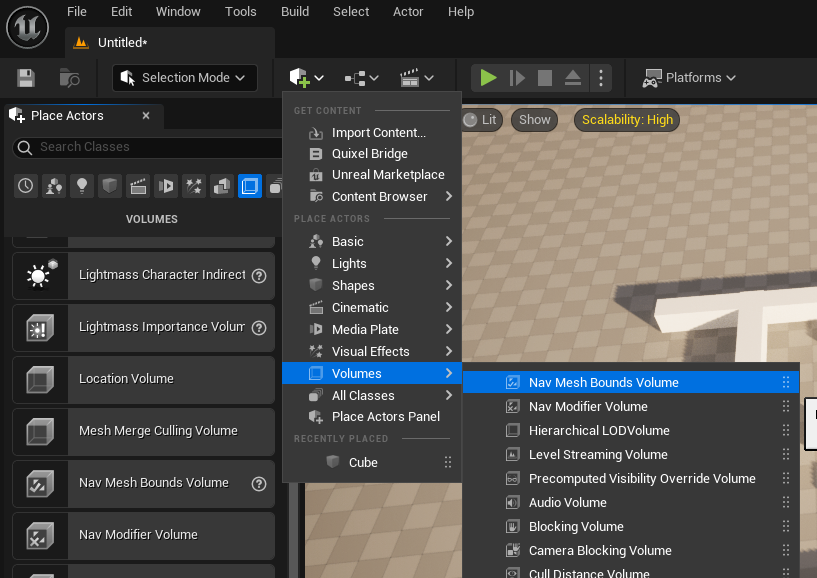Image resolution: width=817 pixels, height=578 pixels.
Task: Show Media Plate category icon in Place Actors
Action: click(x=166, y=186)
